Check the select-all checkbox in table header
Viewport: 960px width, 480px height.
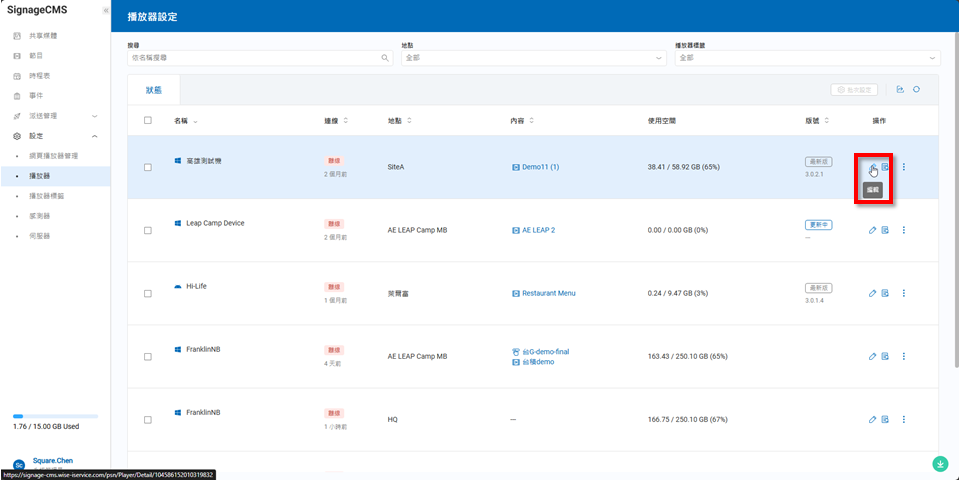click(148, 121)
